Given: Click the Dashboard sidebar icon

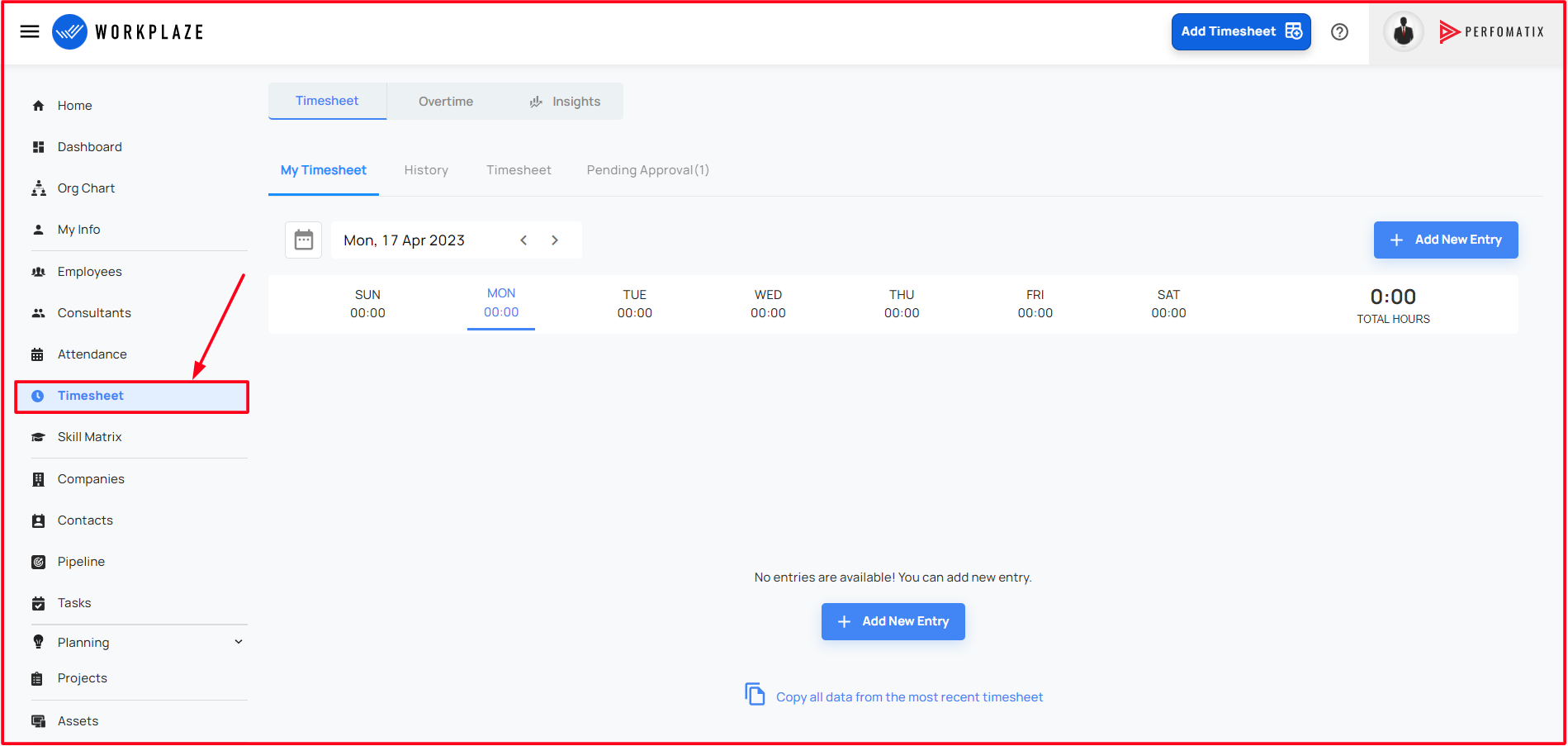Looking at the screenshot, I should pyautogui.click(x=38, y=147).
